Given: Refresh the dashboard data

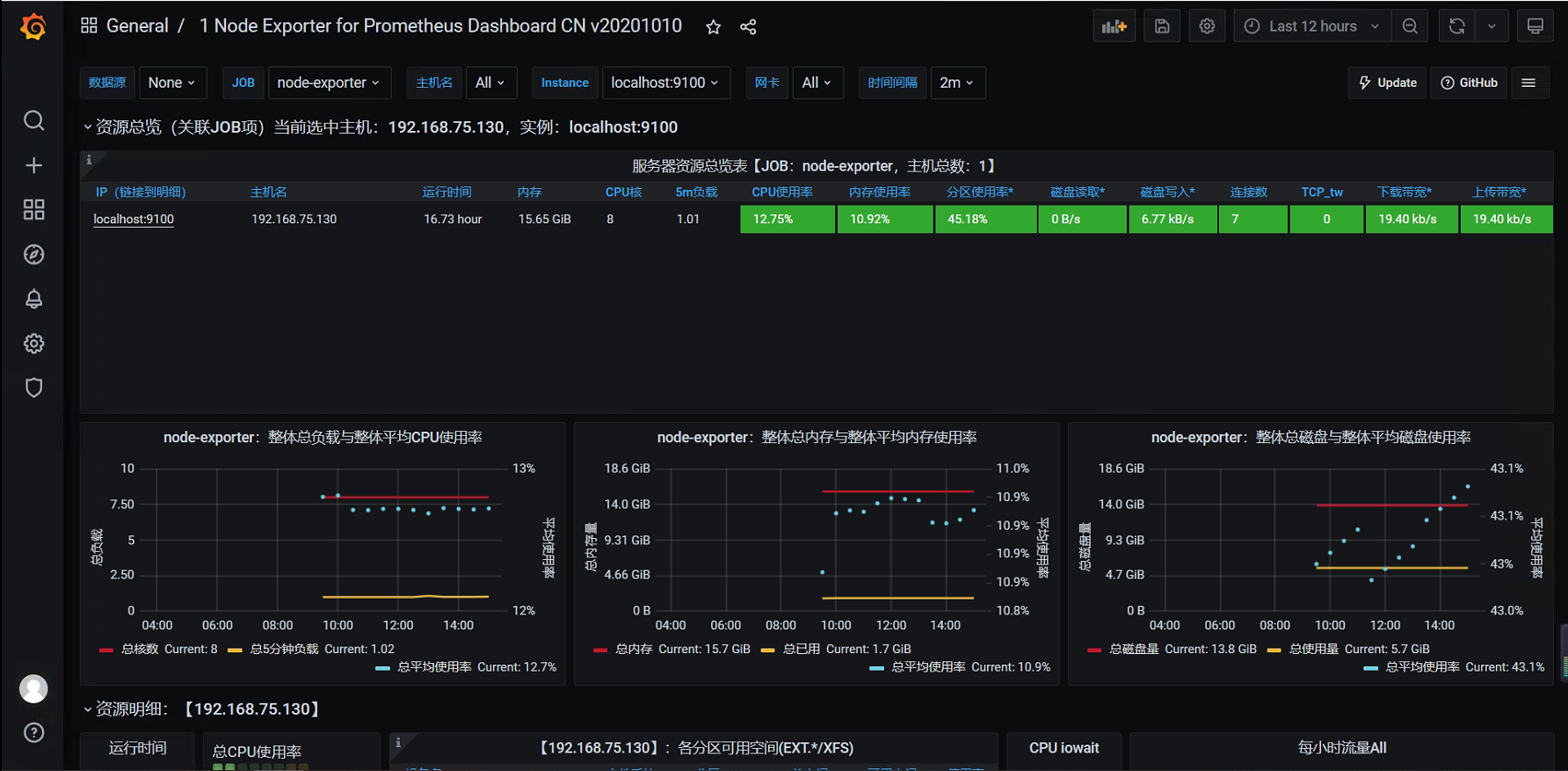Looking at the screenshot, I should [1456, 26].
